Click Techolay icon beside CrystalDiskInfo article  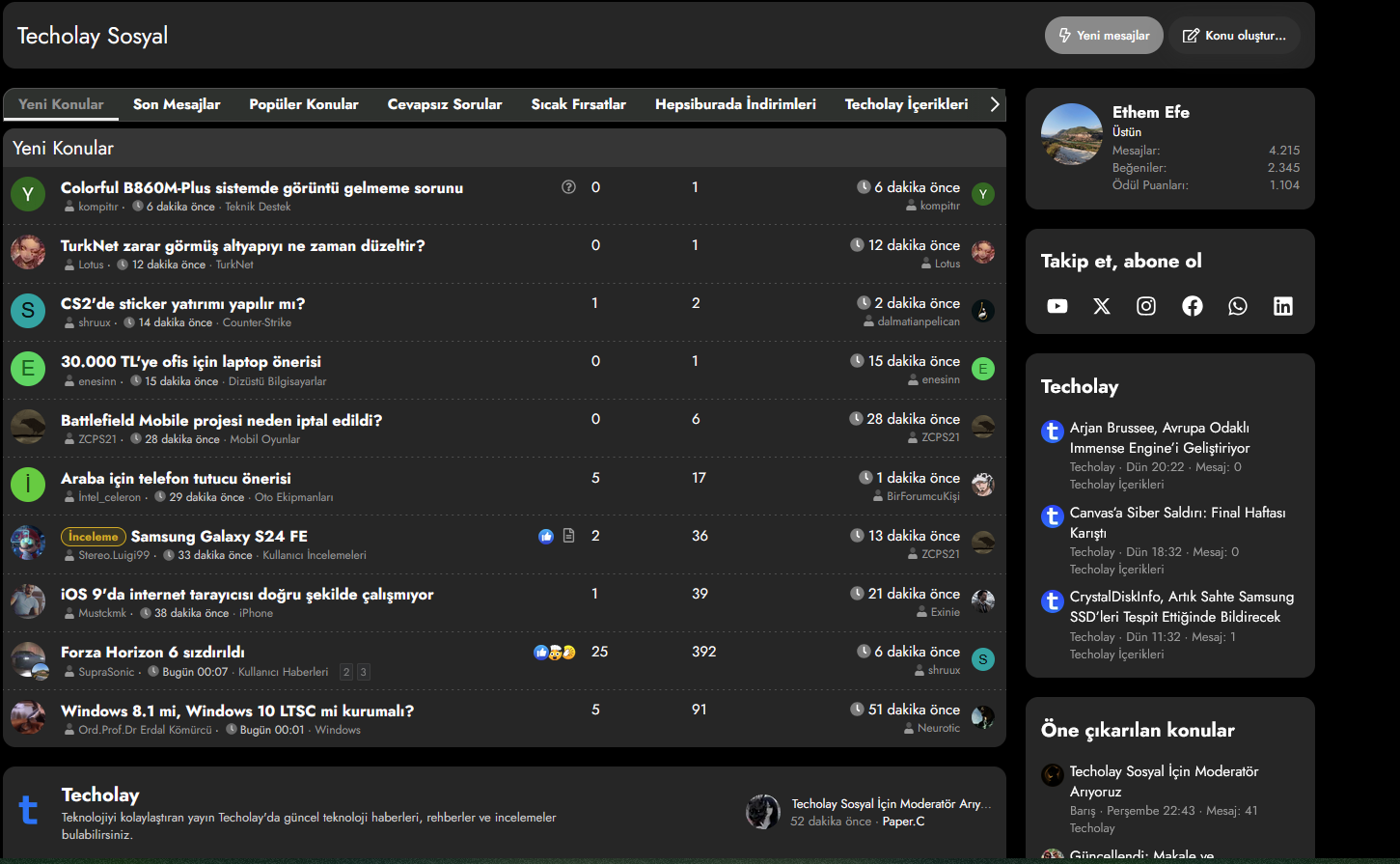[x=1053, y=601]
